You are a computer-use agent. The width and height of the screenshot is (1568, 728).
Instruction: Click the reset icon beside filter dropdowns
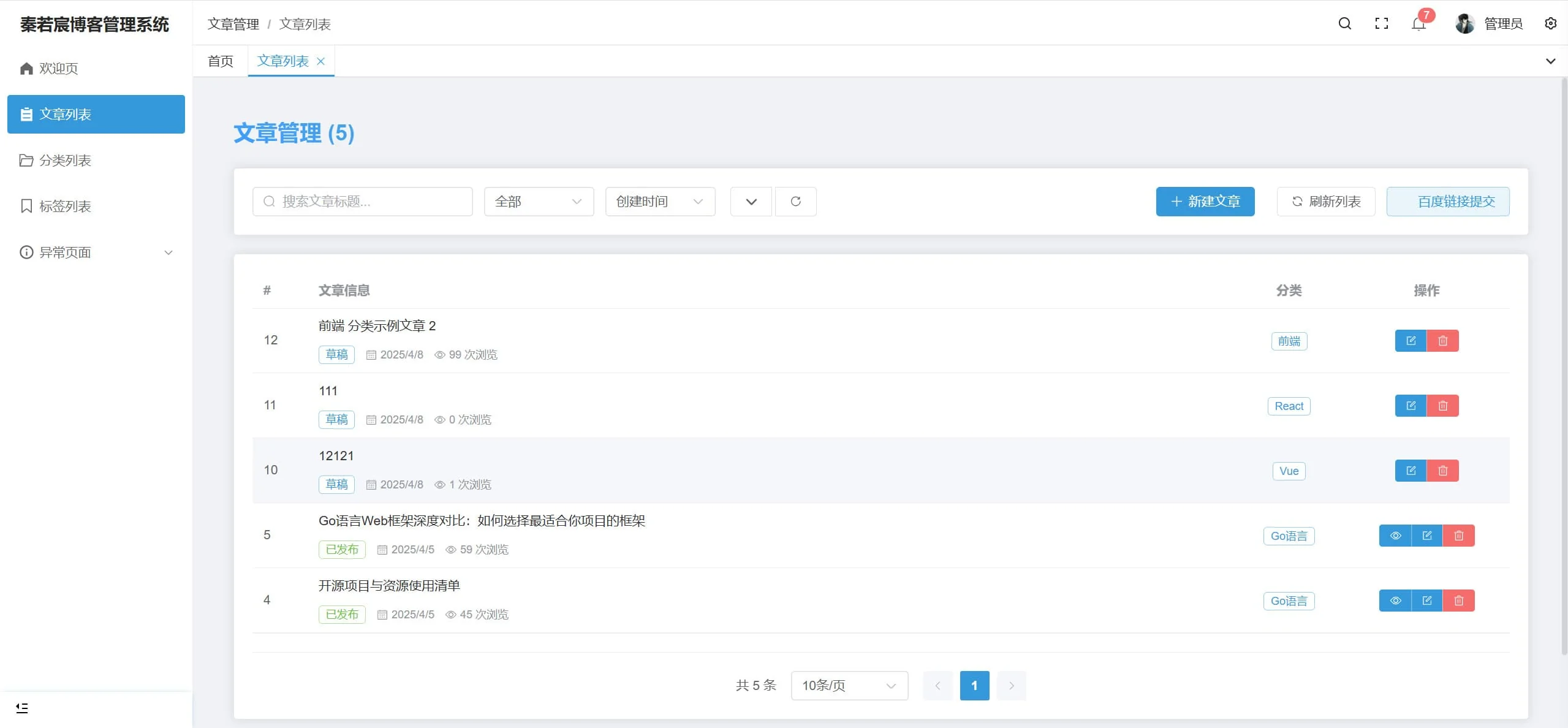795,202
